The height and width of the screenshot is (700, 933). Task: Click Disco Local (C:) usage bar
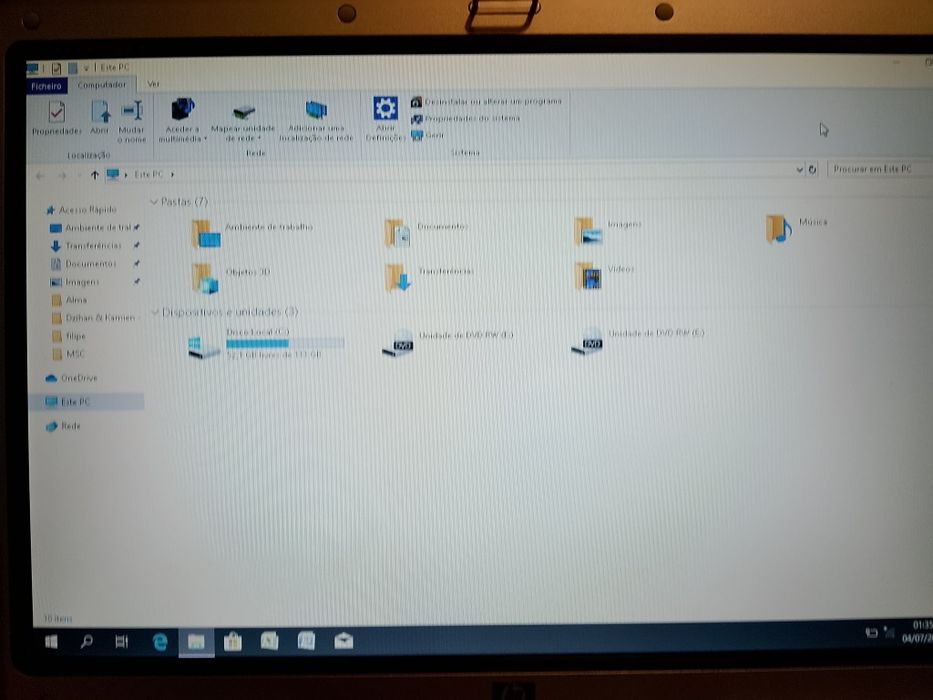(x=285, y=343)
